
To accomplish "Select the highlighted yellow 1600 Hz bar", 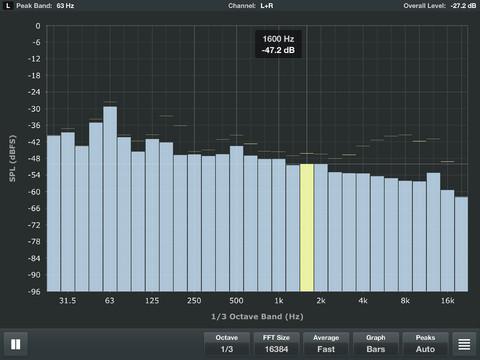I will tap(307, 228).
